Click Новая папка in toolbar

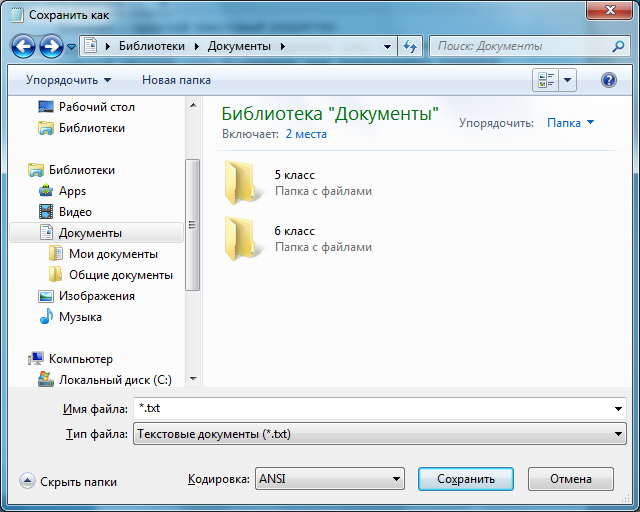(176, 80)
